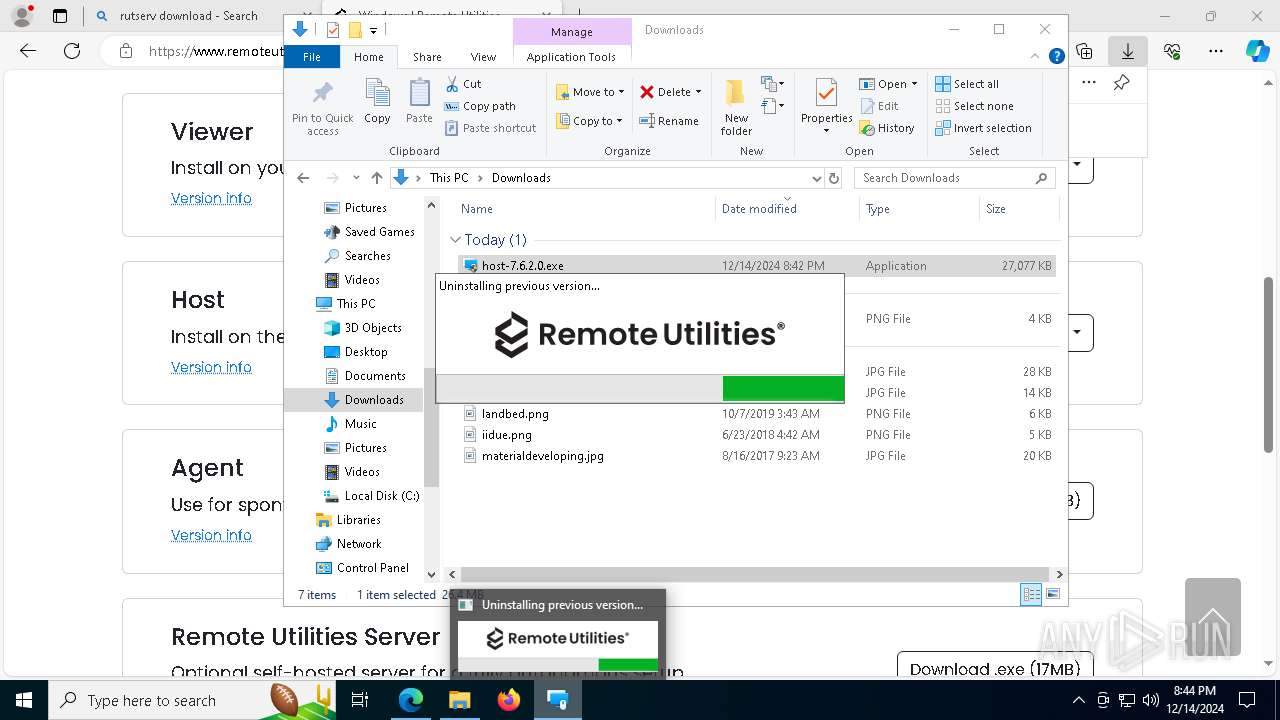Image resolution: width=1280 pixels, height=720 pixels.
Task: Click Copy path in ribbon
Action: tap(480, 106)
